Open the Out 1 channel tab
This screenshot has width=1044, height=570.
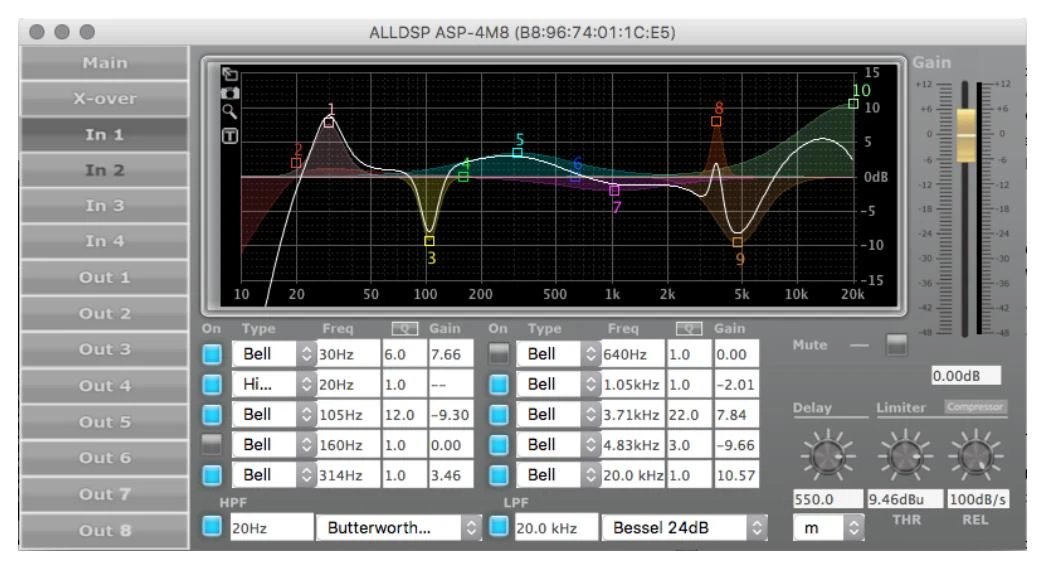(x=105, y=278)
